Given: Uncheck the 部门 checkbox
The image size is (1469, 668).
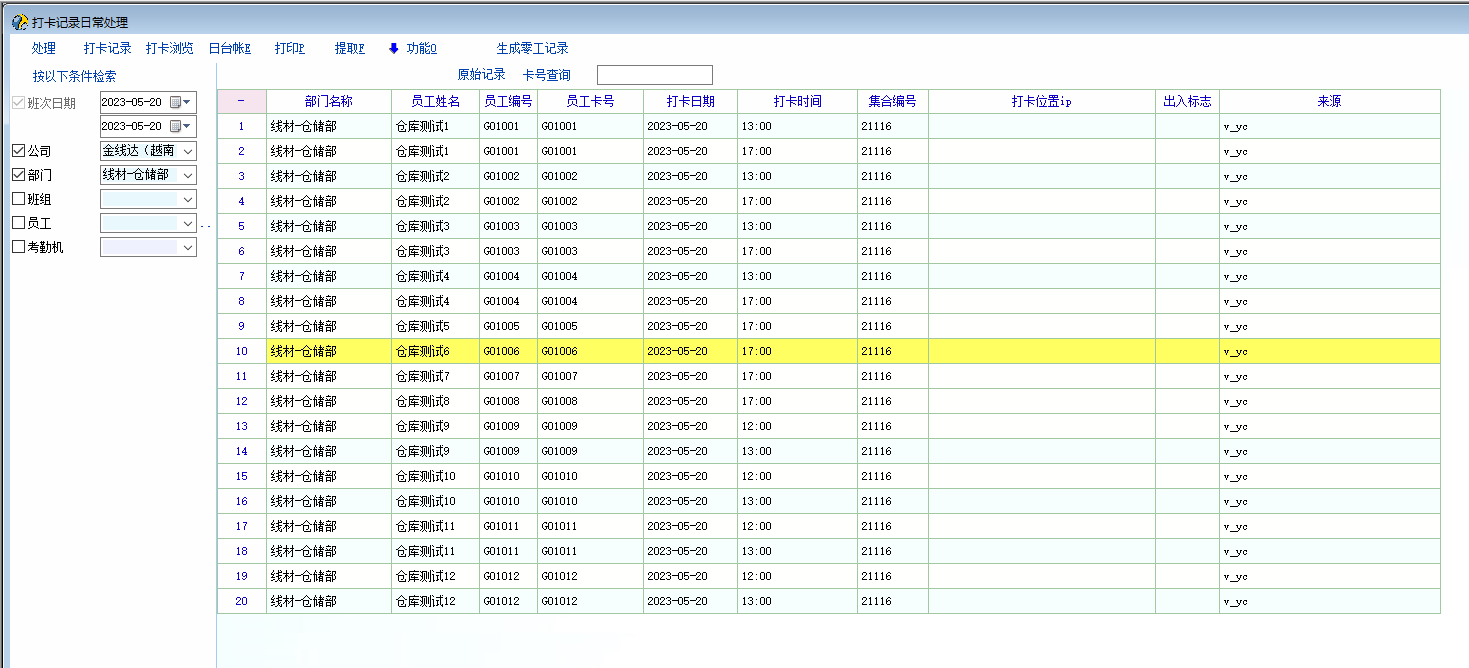Looking at the screenshot, I should tap(18, 174).
